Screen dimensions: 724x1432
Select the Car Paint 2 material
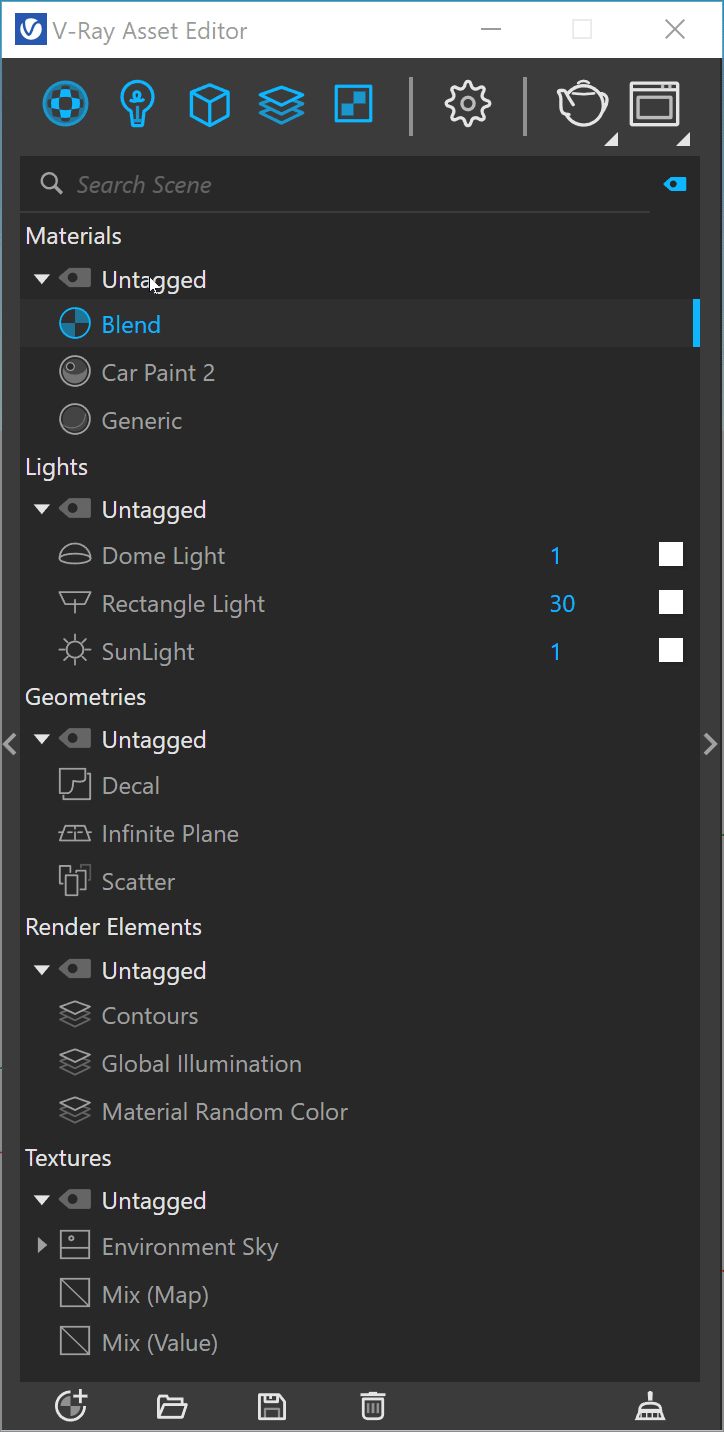158,373
